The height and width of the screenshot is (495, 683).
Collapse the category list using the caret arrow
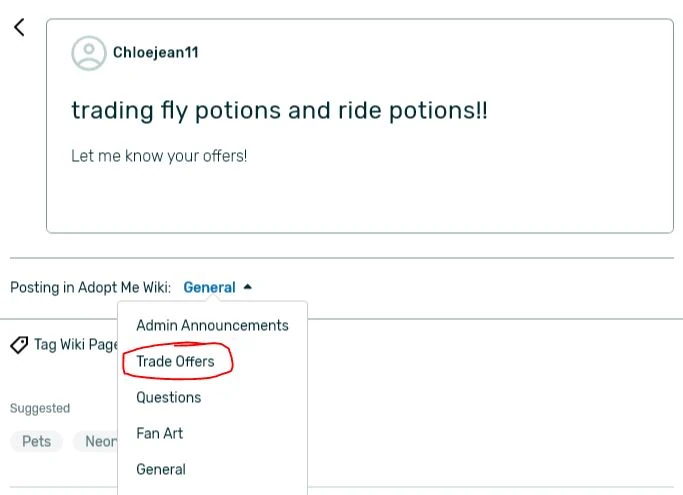click(248, 287)
